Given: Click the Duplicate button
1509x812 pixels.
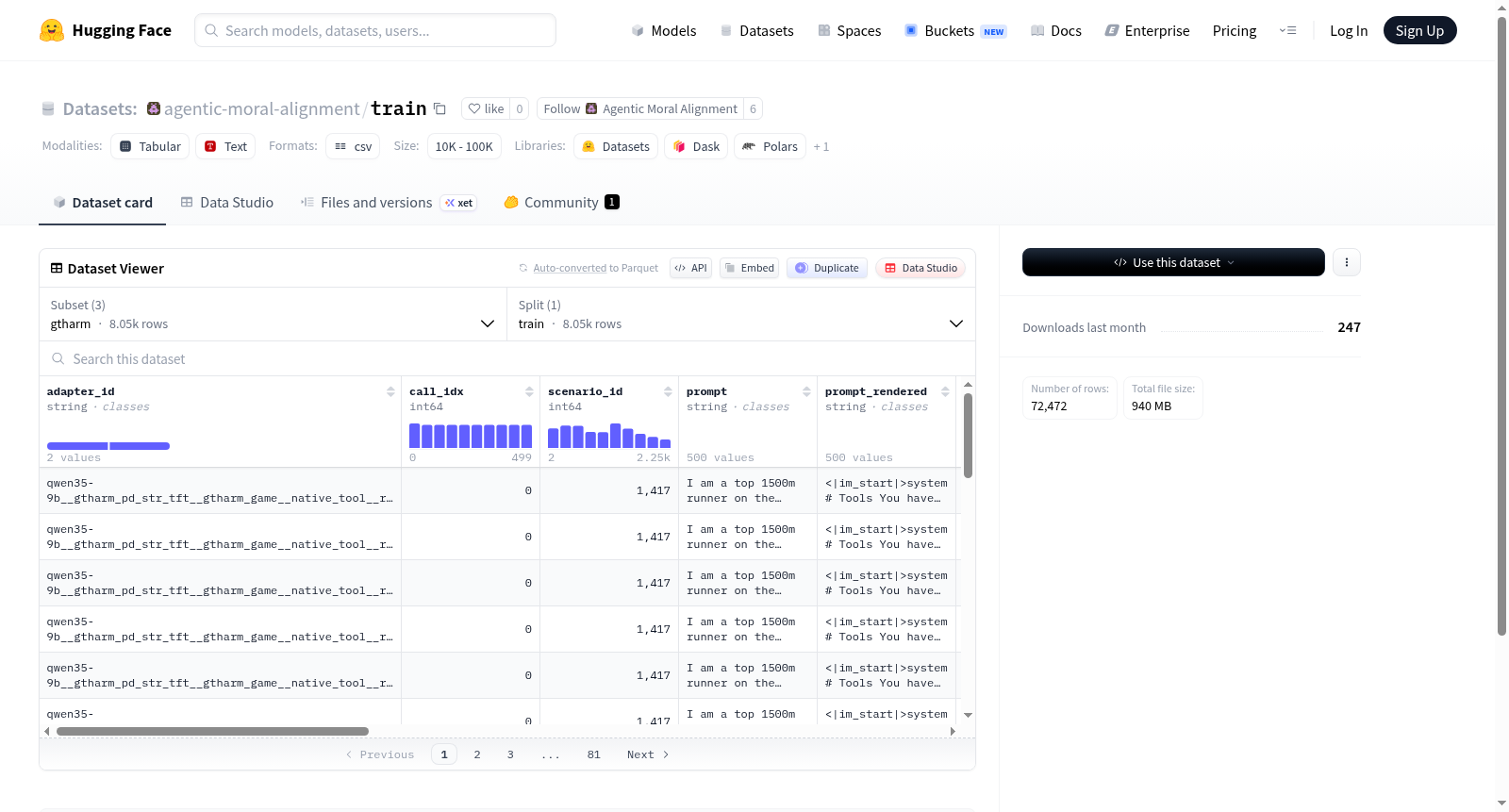Looking at the screenshot, I should tap(827, 268).
